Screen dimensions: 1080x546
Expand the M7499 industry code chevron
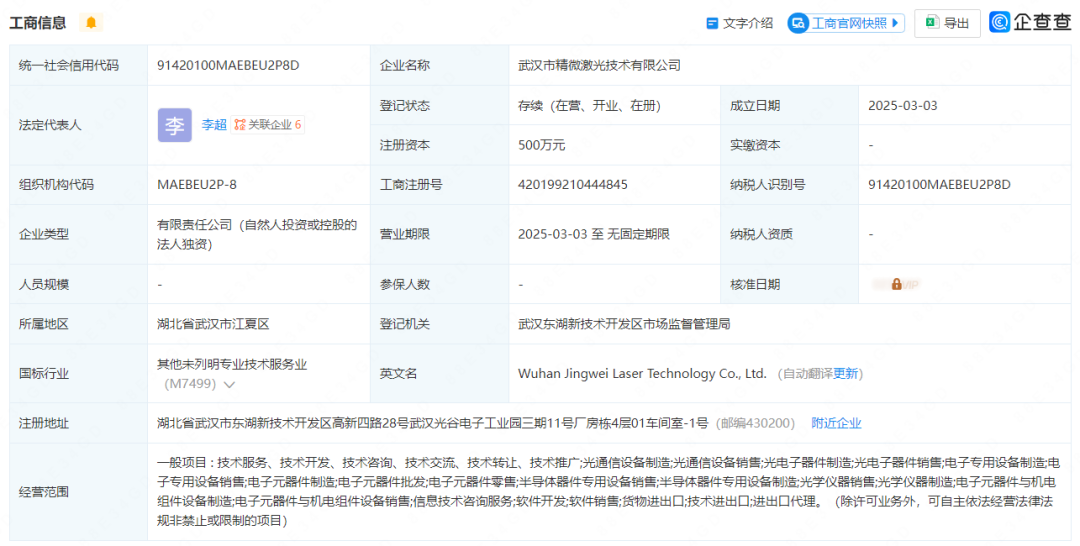(230, 384)
